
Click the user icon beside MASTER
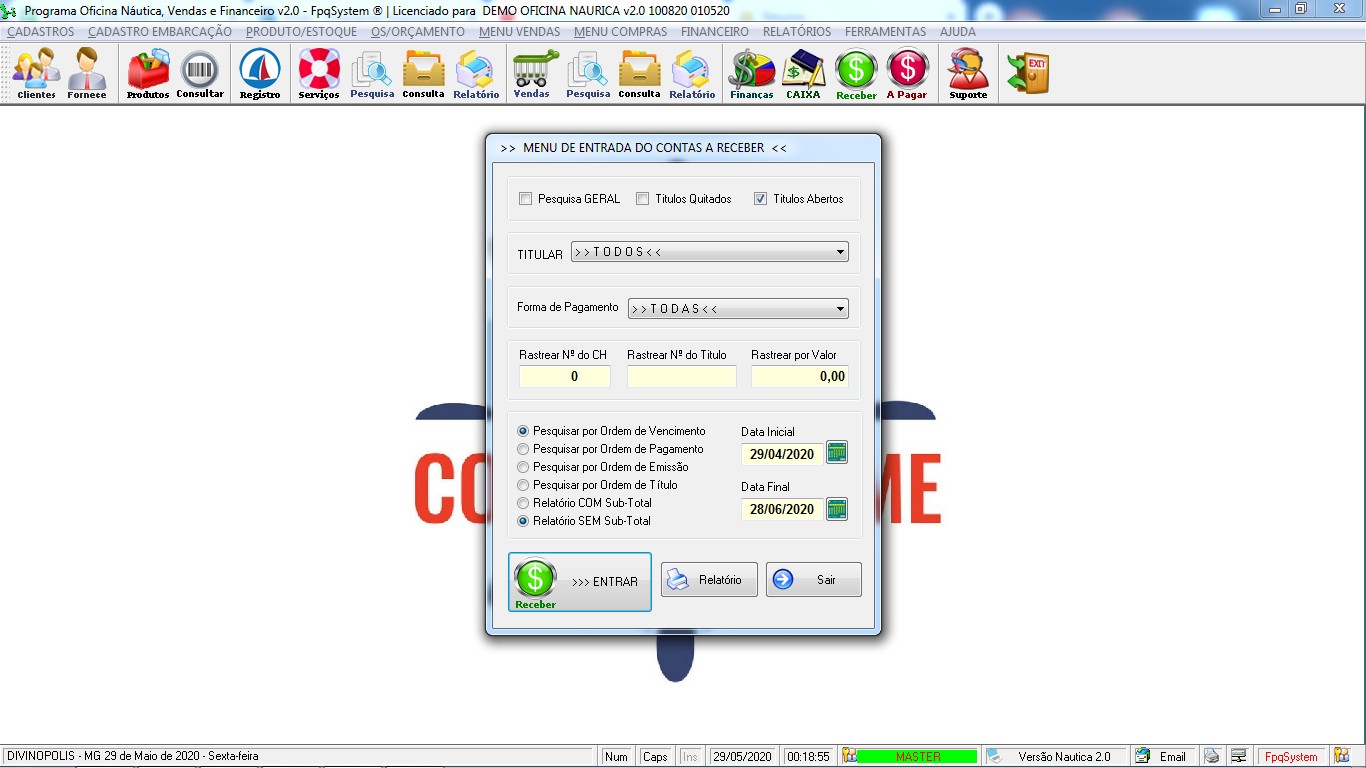coord(849,756)
